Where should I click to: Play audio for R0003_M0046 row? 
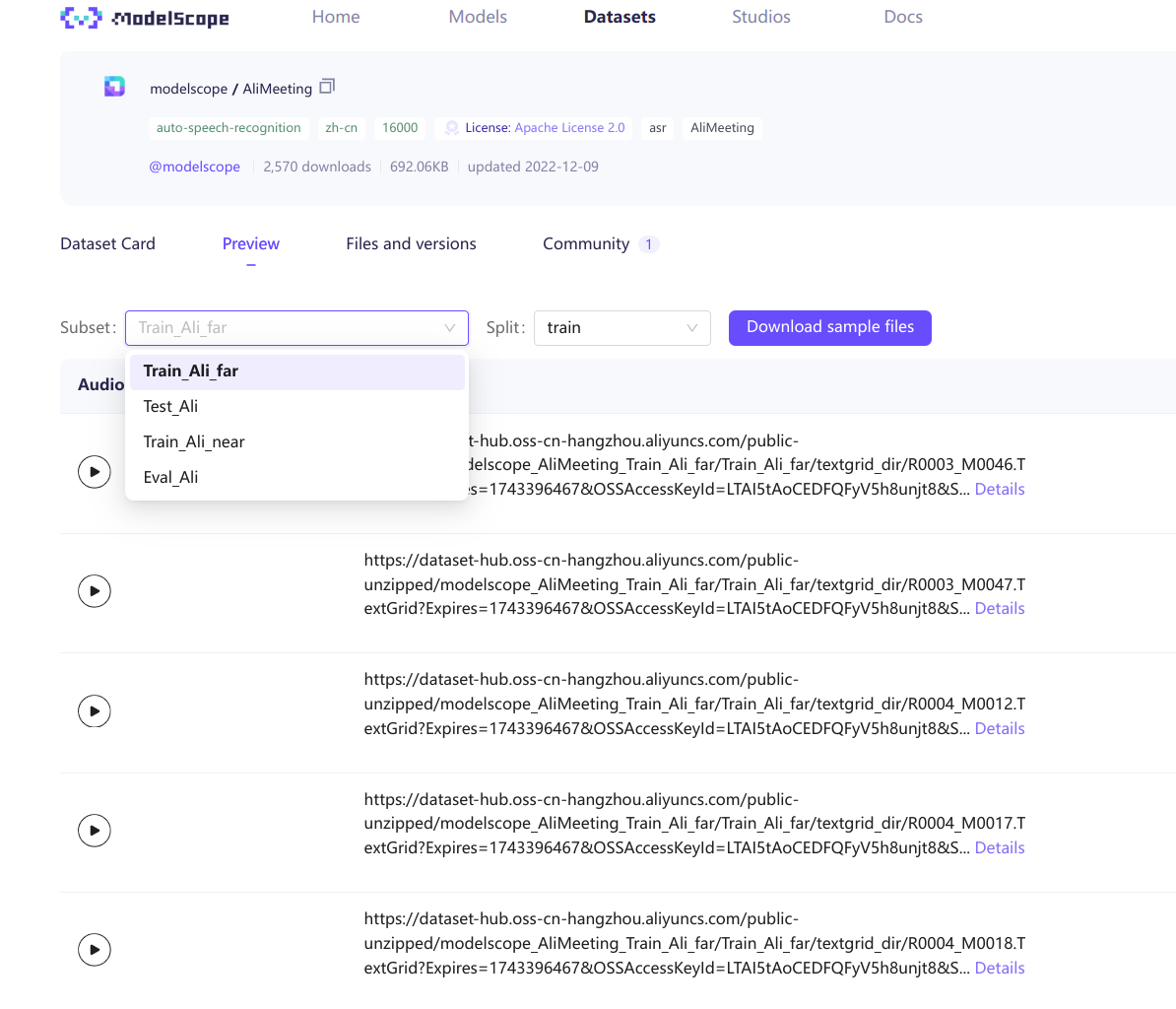(x=95, y=472)
